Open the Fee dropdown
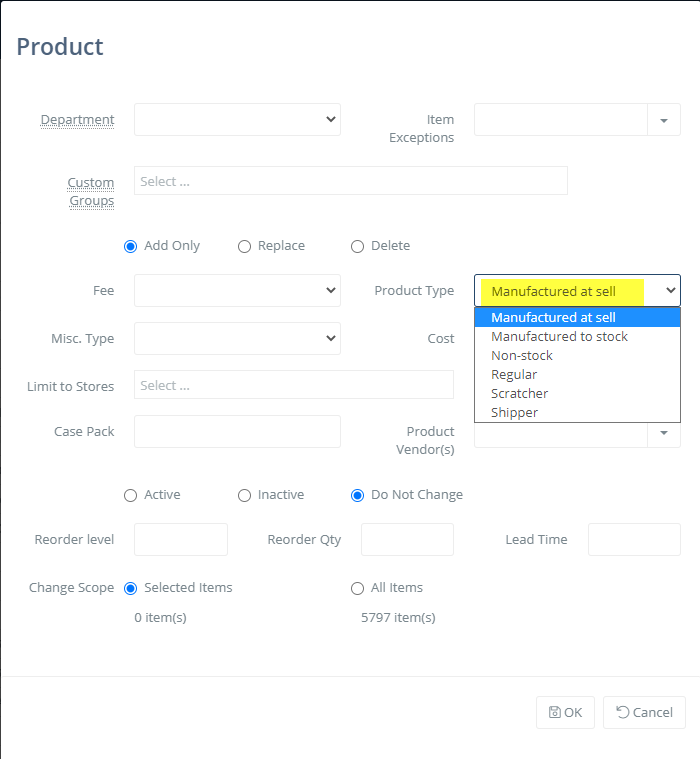This screenshot has width=700, height=759. [x=237, y=290]
